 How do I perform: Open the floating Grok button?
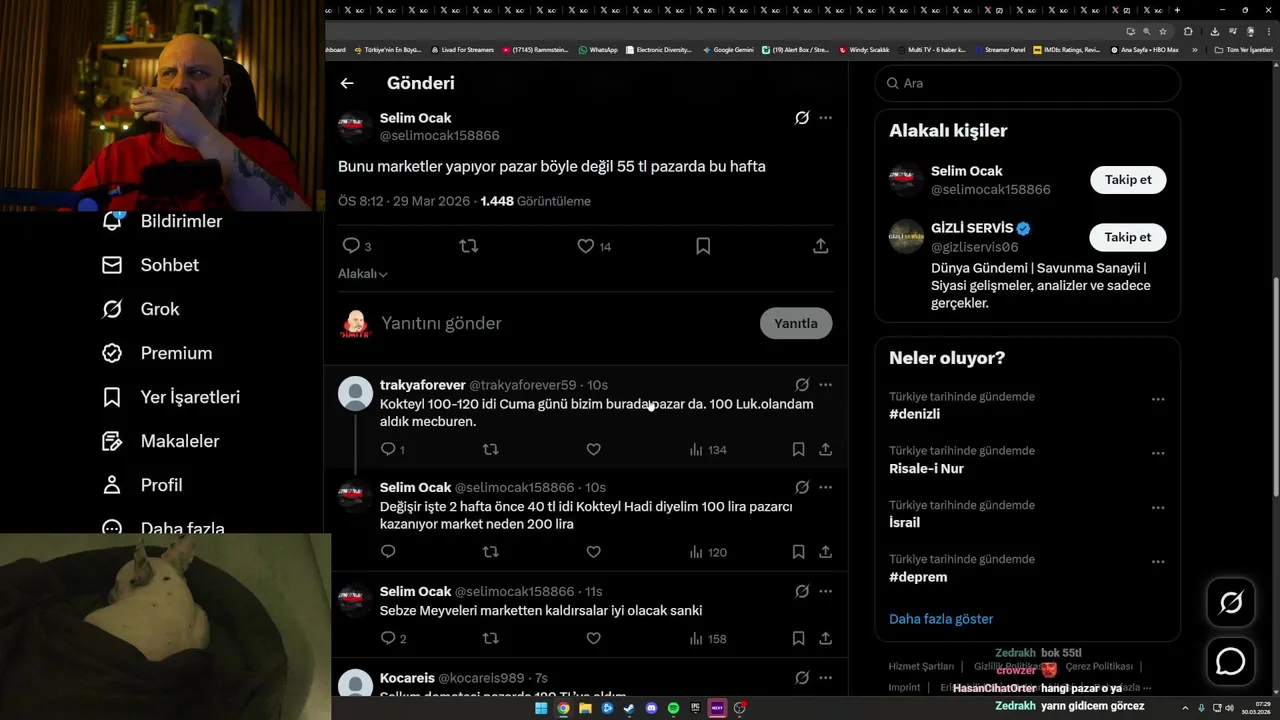(x=1230, y=602)
